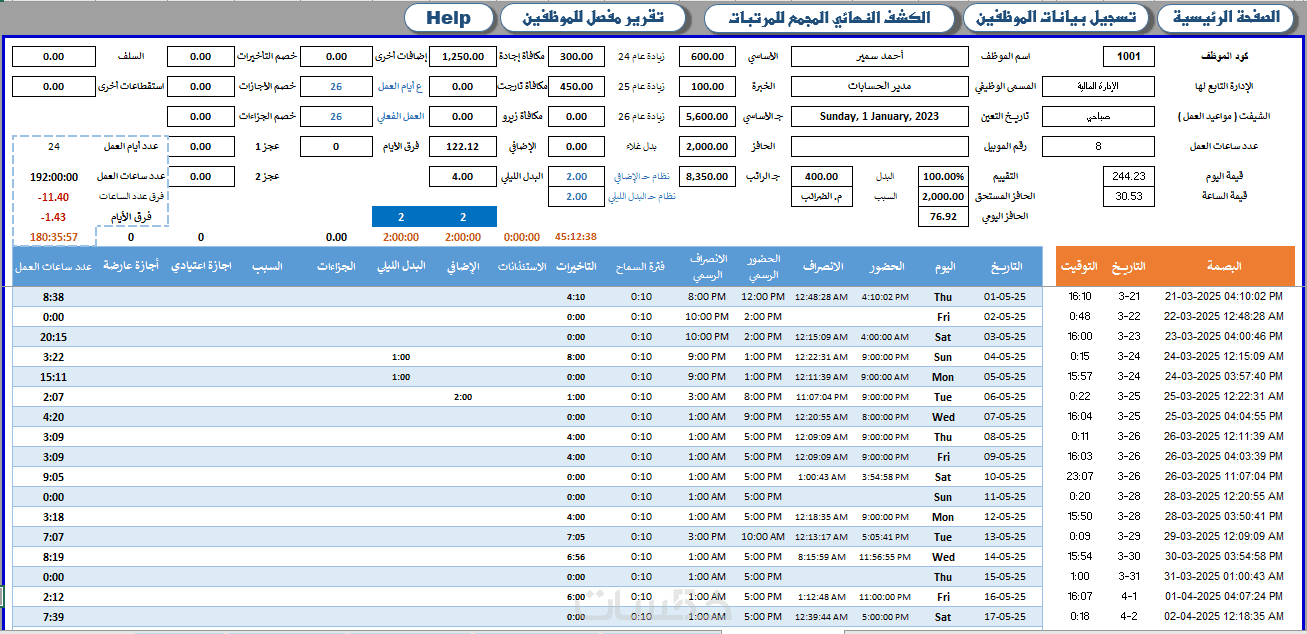Click the 180:35:57 total hours value
The height and width of the screenshot is (634, 1307).
click(x=55, y=237)
